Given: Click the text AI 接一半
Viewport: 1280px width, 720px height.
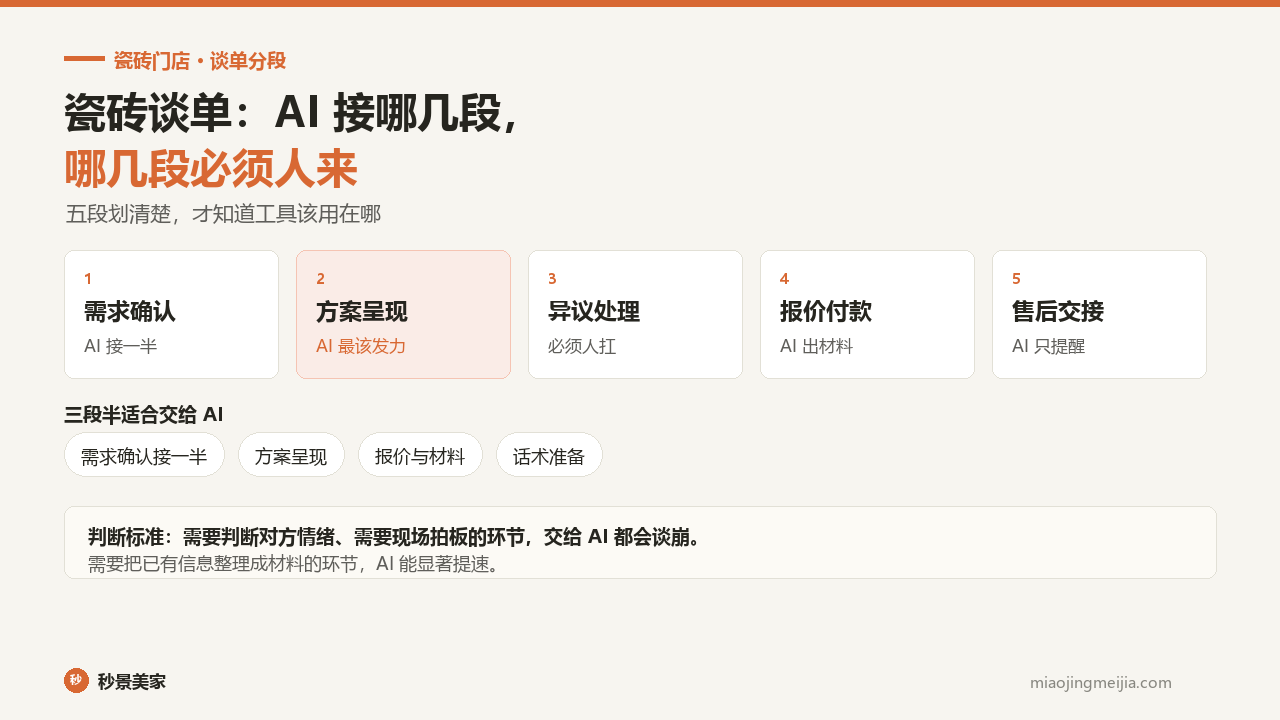Looking at the screenshot, I should click(120, 347).
